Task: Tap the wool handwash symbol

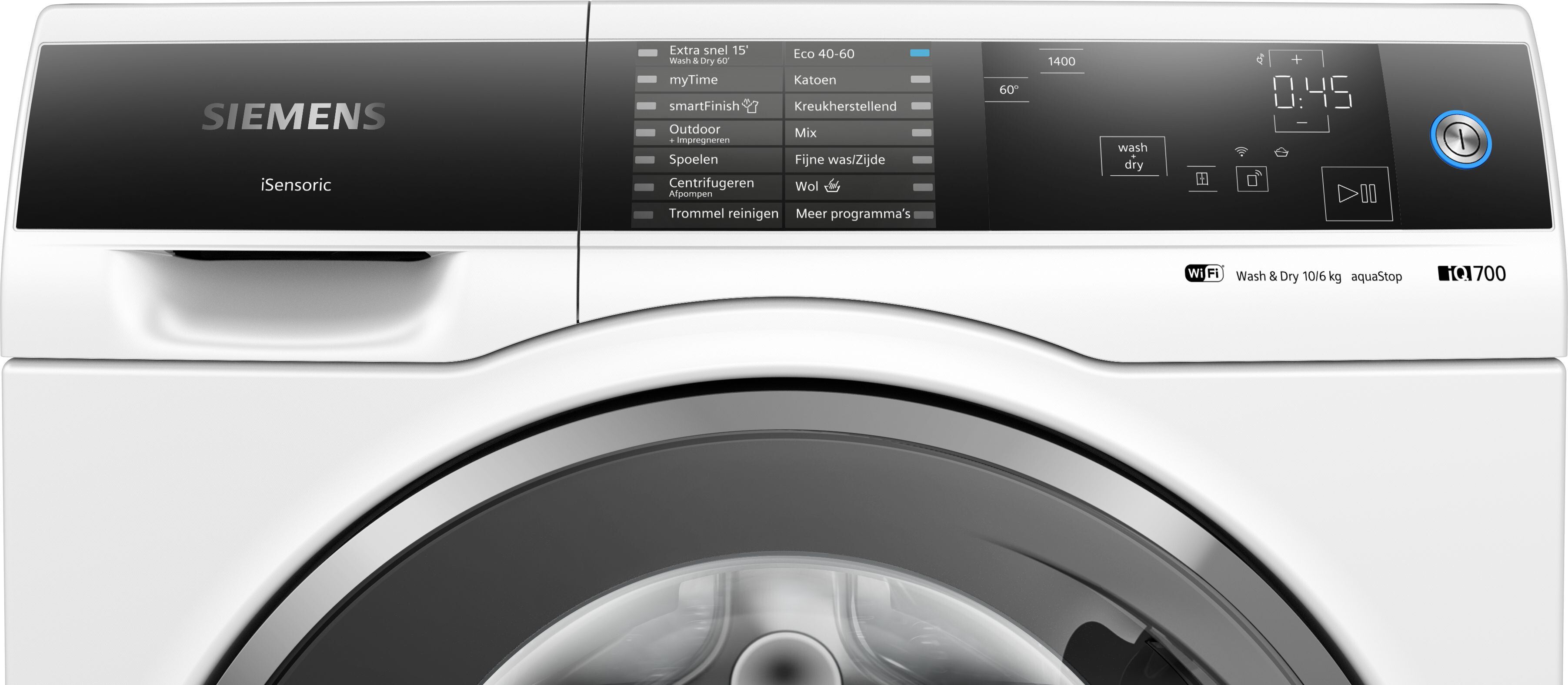Action: [x=832, y=186]
